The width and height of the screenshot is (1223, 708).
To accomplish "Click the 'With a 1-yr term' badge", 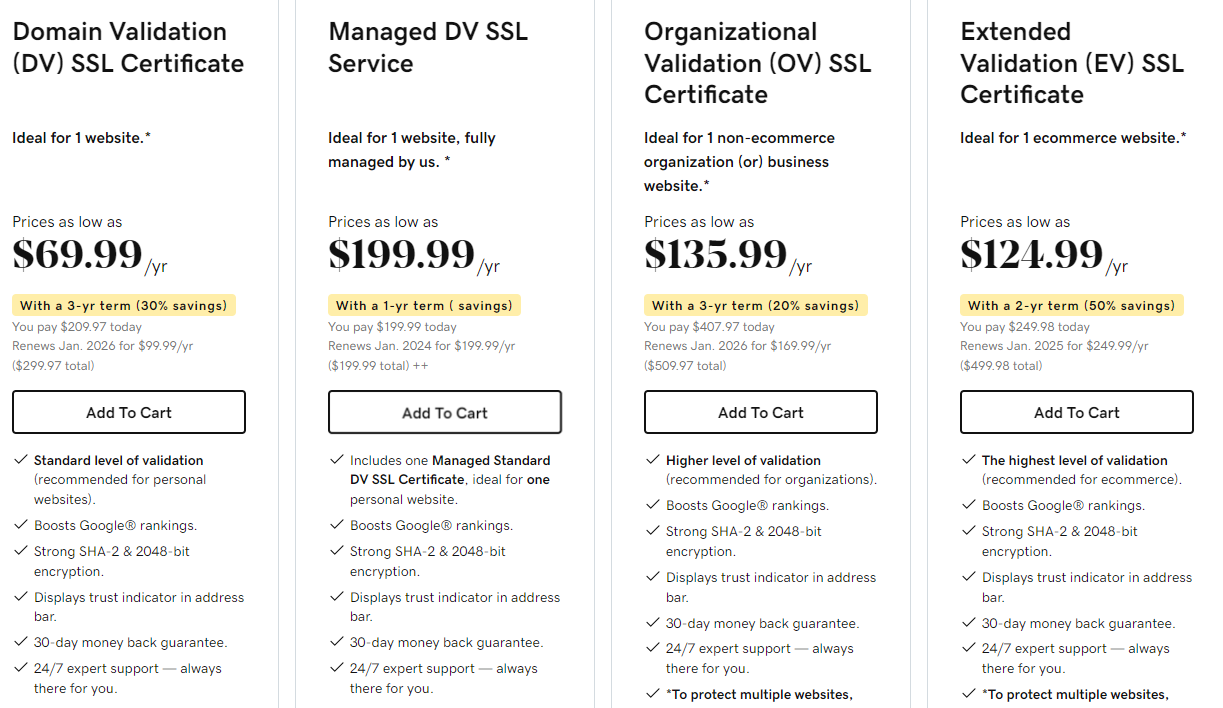I will tap(425, 306).
